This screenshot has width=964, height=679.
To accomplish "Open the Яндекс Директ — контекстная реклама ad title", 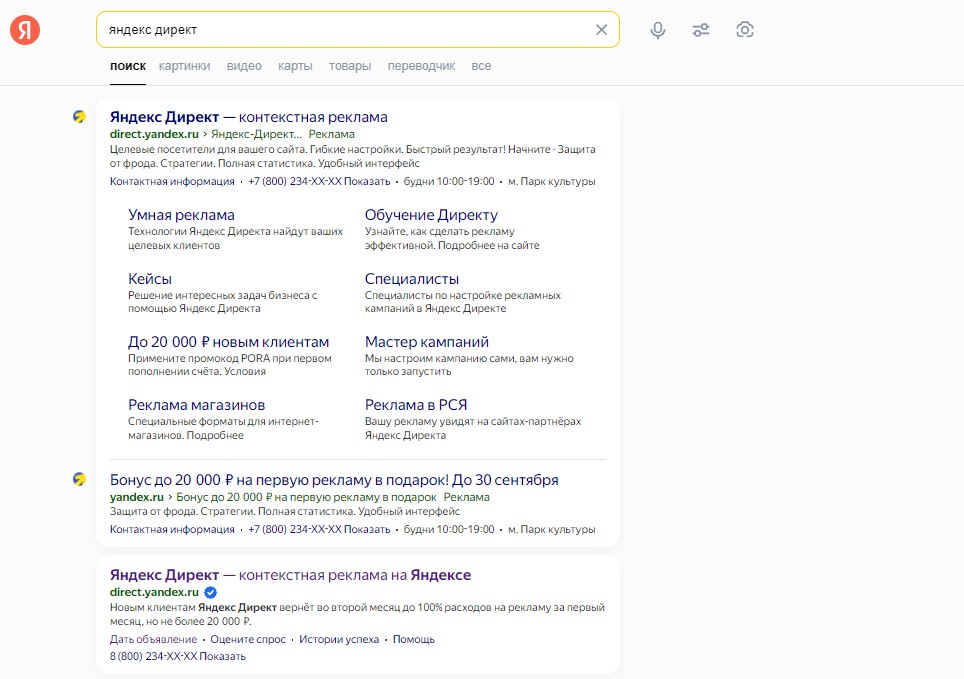I will 248,117.
